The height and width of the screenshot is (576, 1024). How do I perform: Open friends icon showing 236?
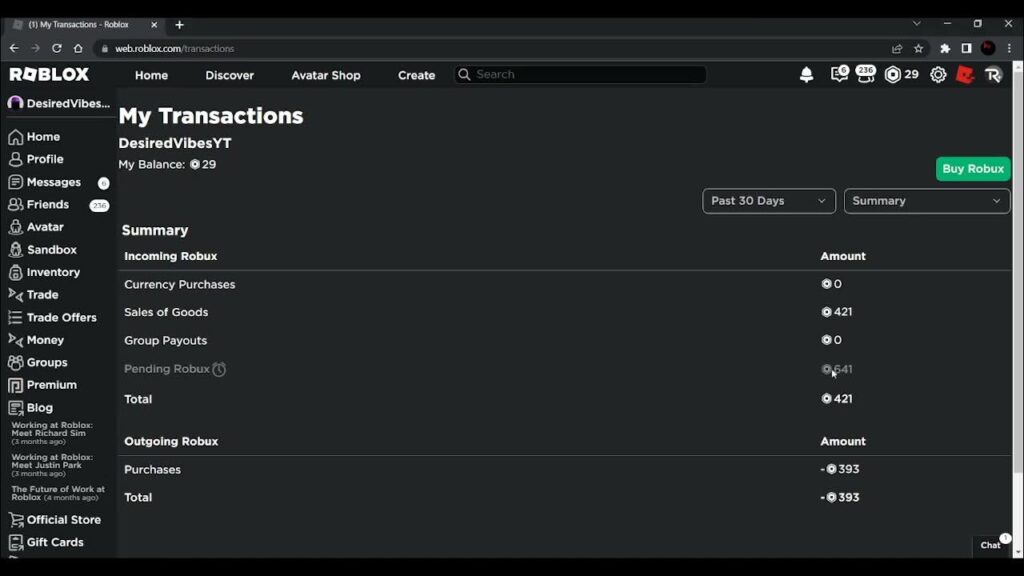(865, 74)
